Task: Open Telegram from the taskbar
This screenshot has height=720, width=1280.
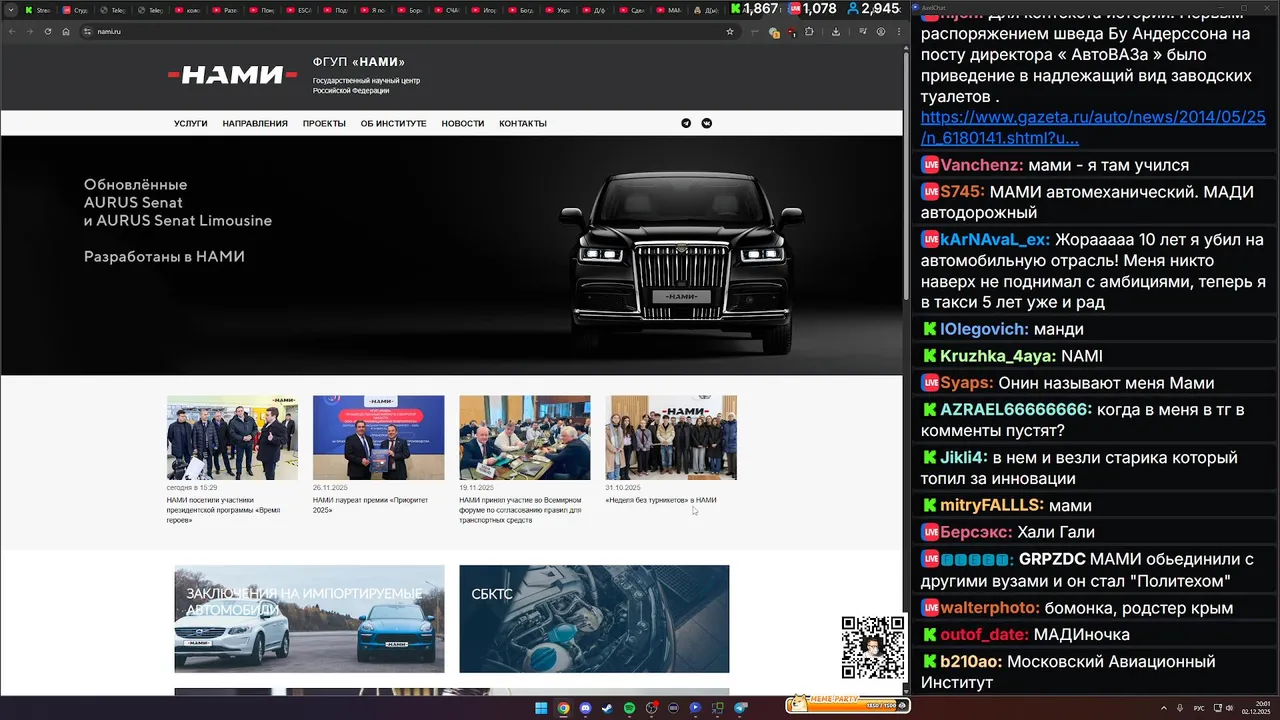Action: tap(741, 708)
